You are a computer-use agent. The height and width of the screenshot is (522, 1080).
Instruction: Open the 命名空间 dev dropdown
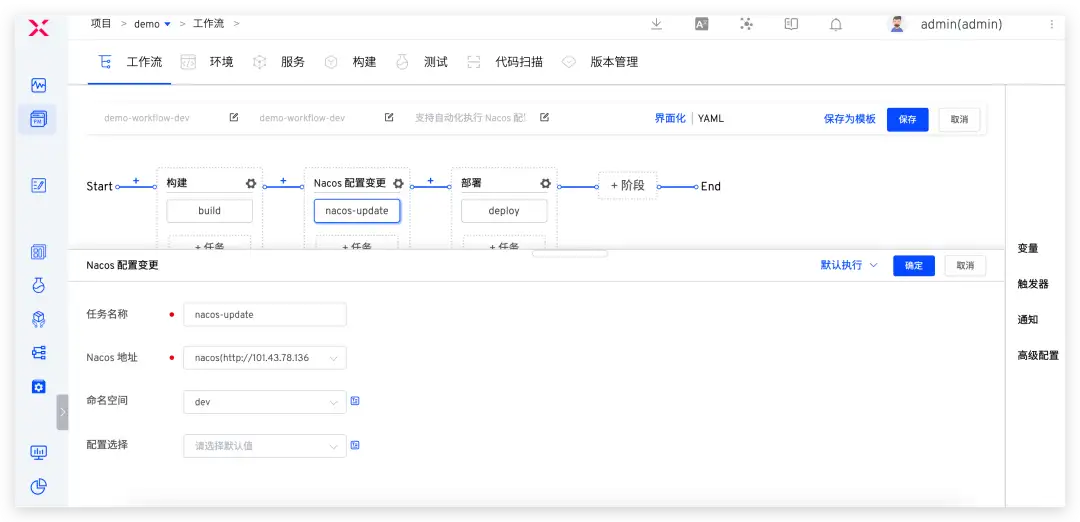tap(265, 401)
